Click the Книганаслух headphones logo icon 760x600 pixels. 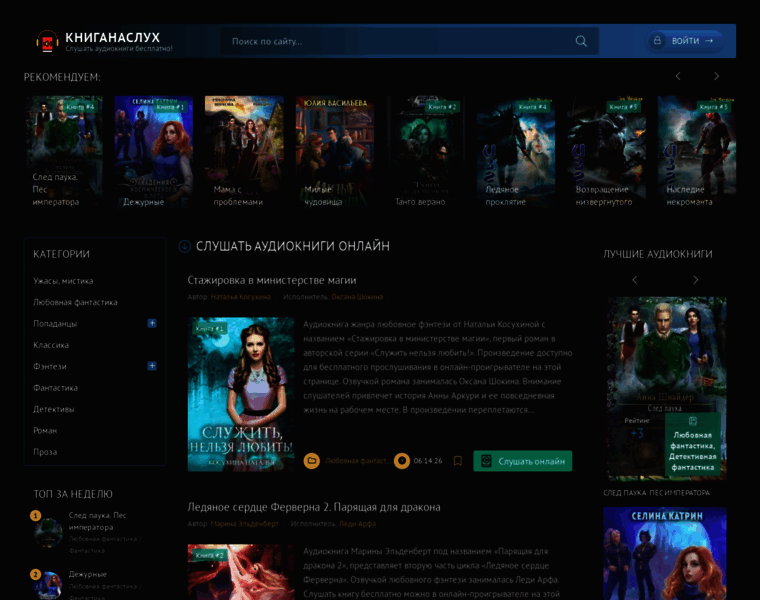click(x=47, y=41)
